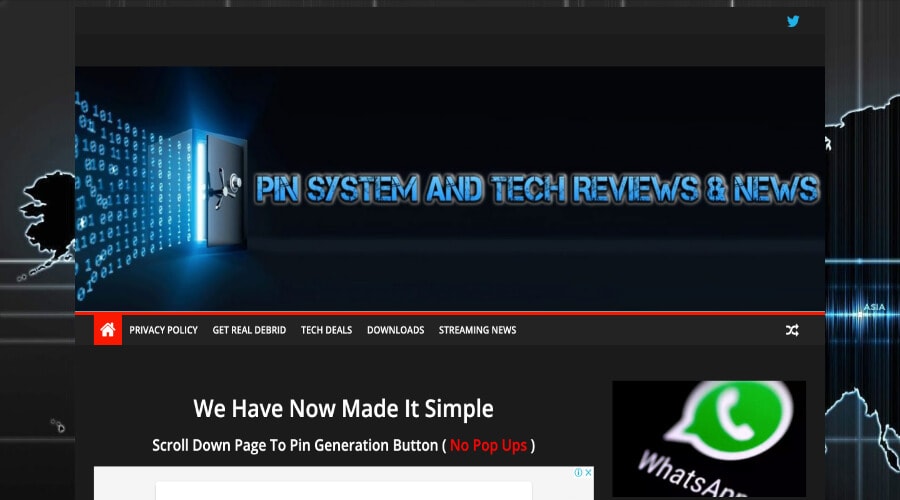Go to the Home page icon

(108, 330)
